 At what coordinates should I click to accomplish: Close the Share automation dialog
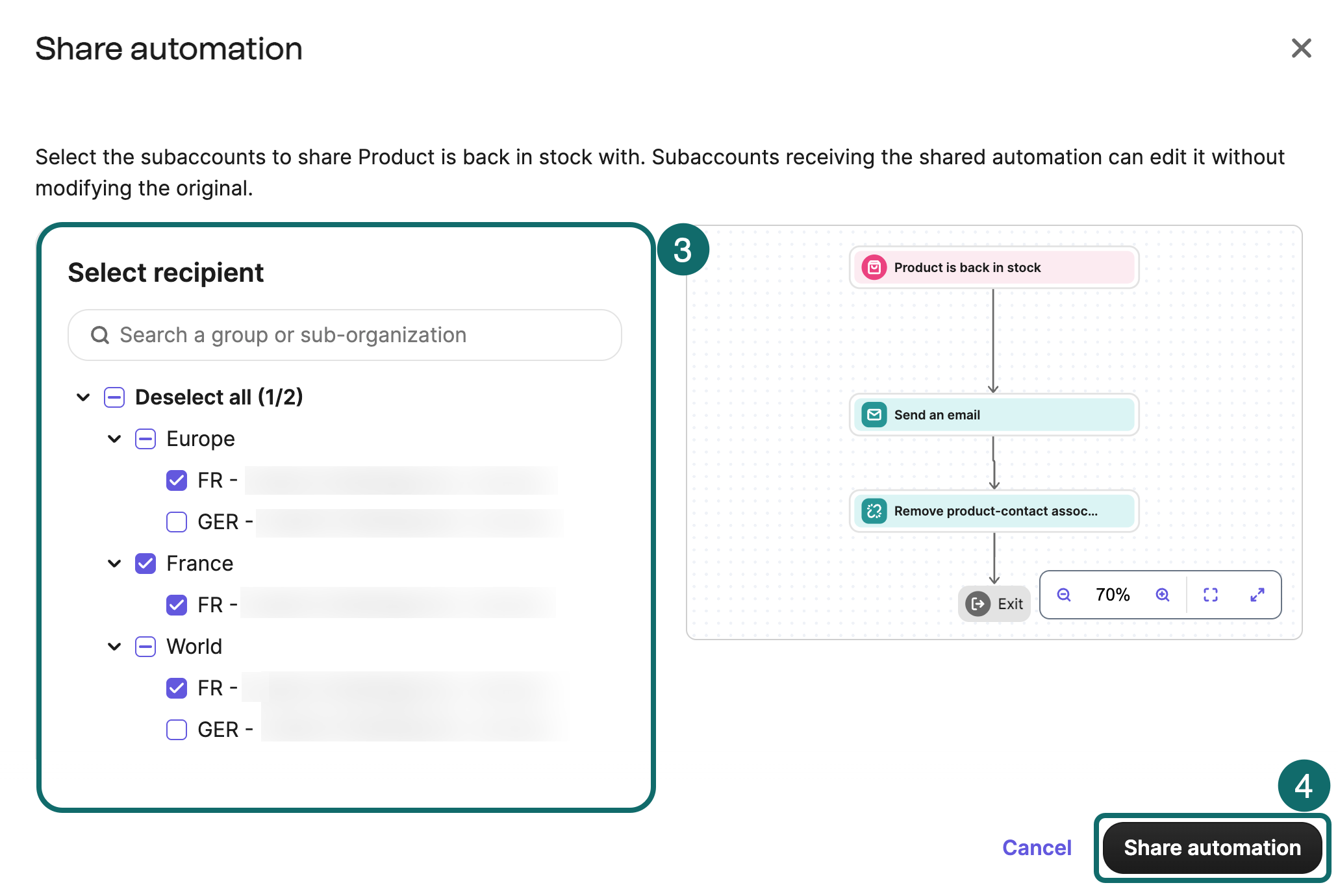(1301, 48)
